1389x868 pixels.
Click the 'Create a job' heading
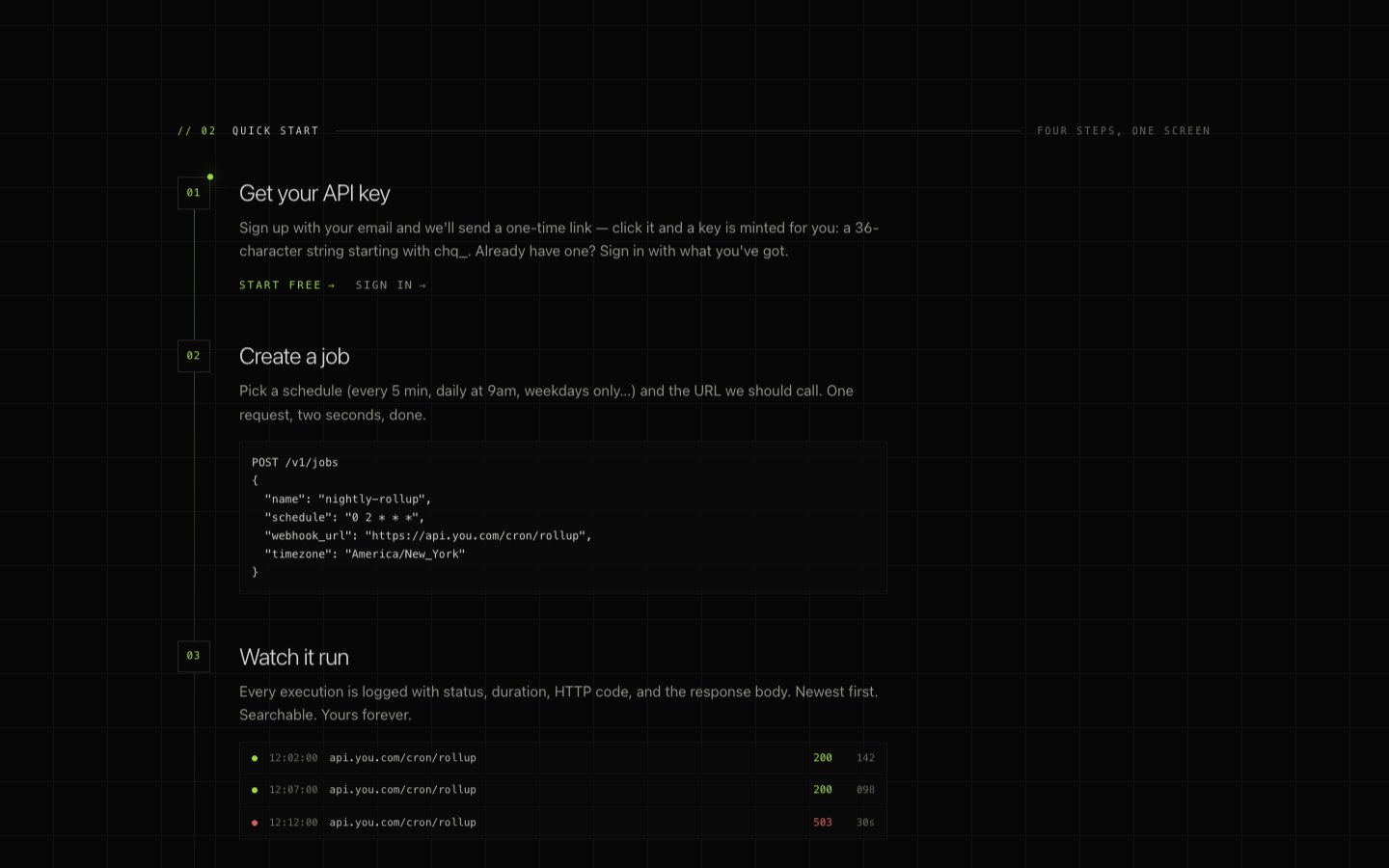[294, 356]
